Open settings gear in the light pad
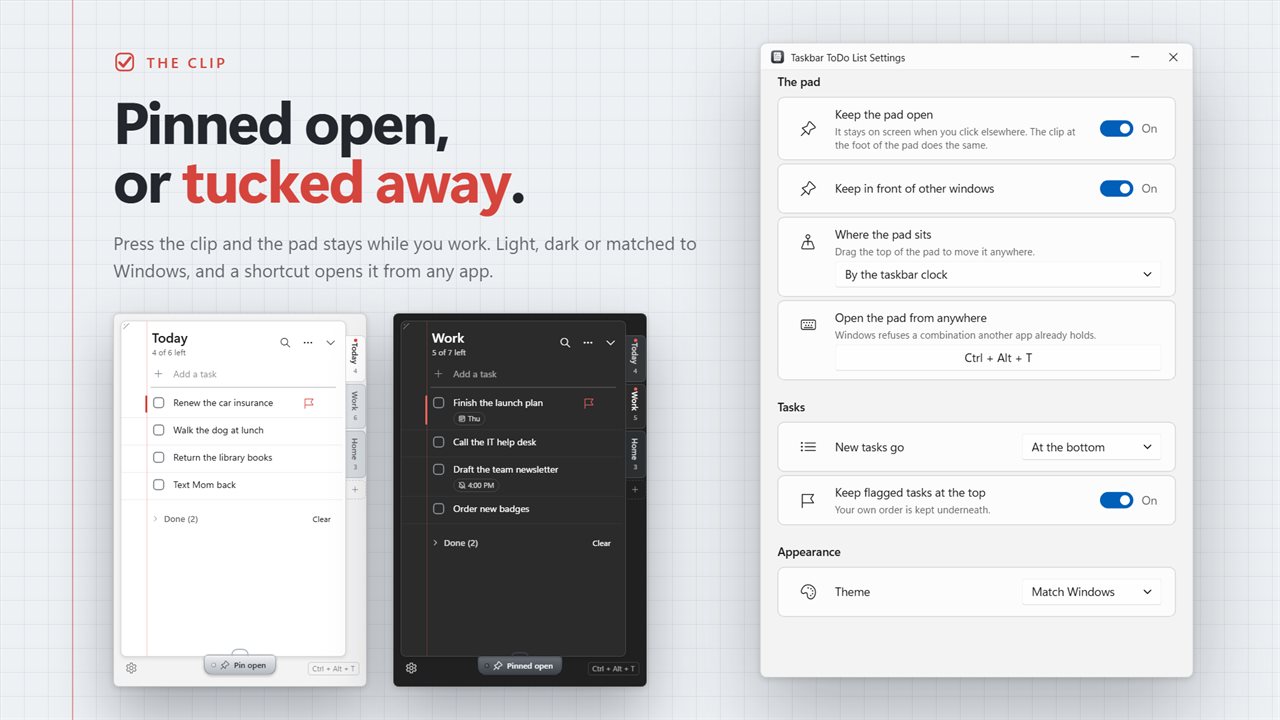1280x720 pixels. pos(131,668)
